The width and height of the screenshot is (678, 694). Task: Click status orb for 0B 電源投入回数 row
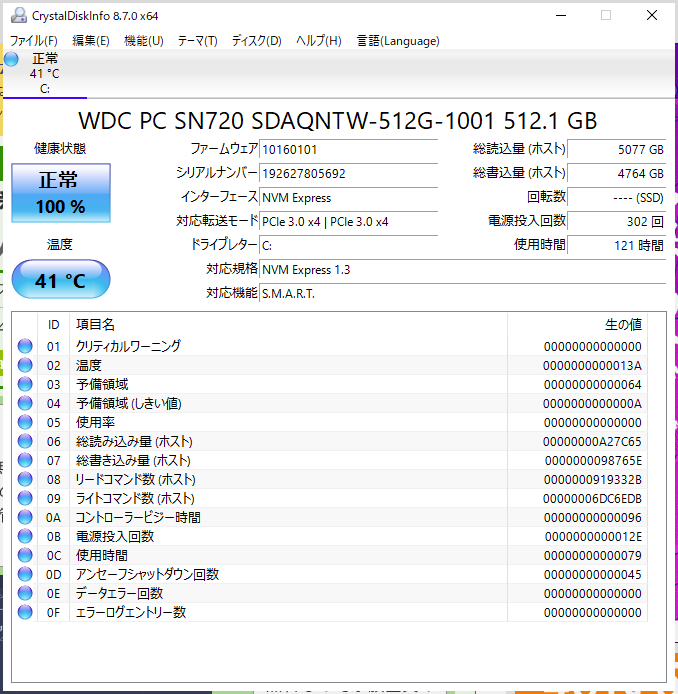click(25, 536)
